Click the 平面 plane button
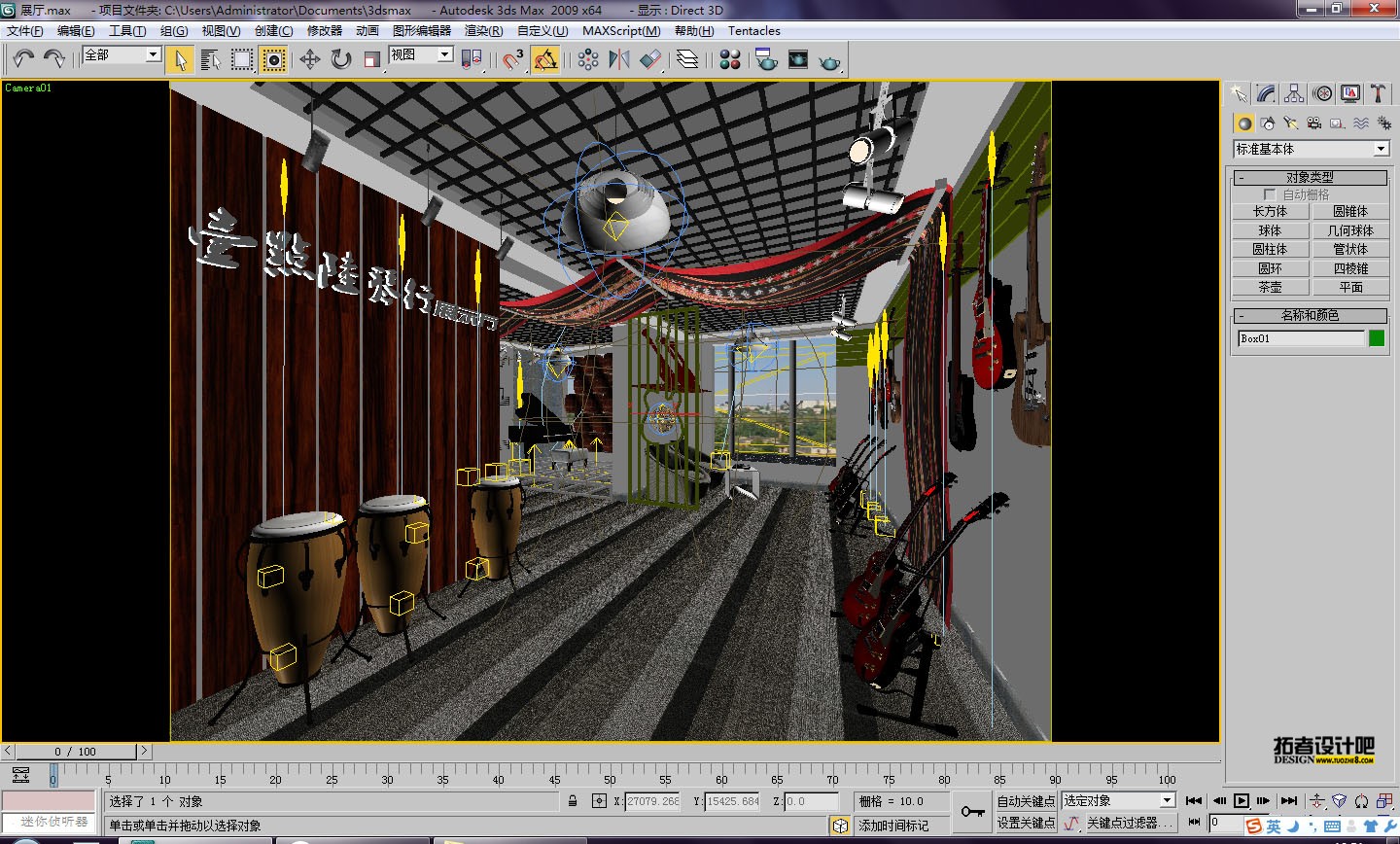1400x844 pixels. 1350,288
